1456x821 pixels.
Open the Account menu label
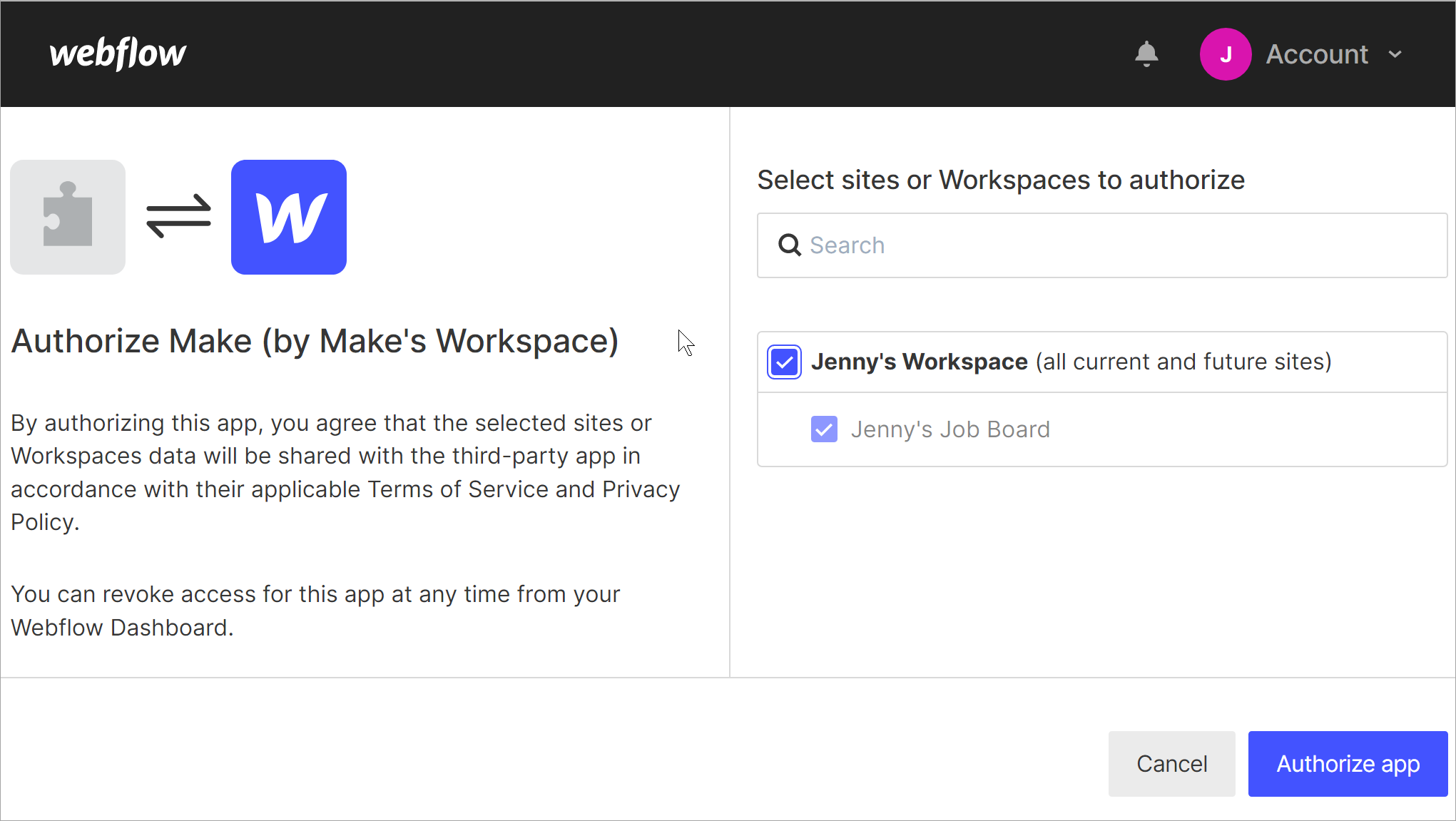pyautogui.click(x=1317, y=54)
